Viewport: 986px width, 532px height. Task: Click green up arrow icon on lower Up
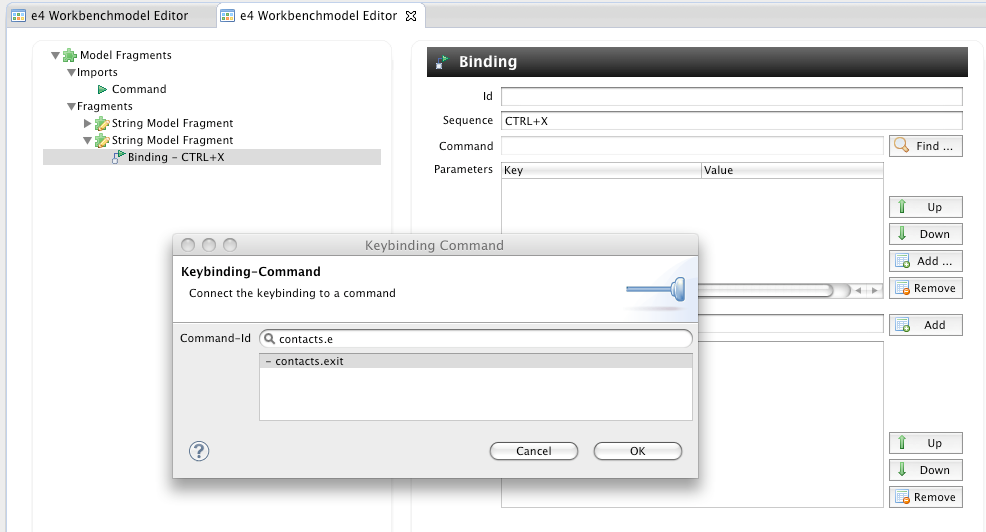point(902,443)
